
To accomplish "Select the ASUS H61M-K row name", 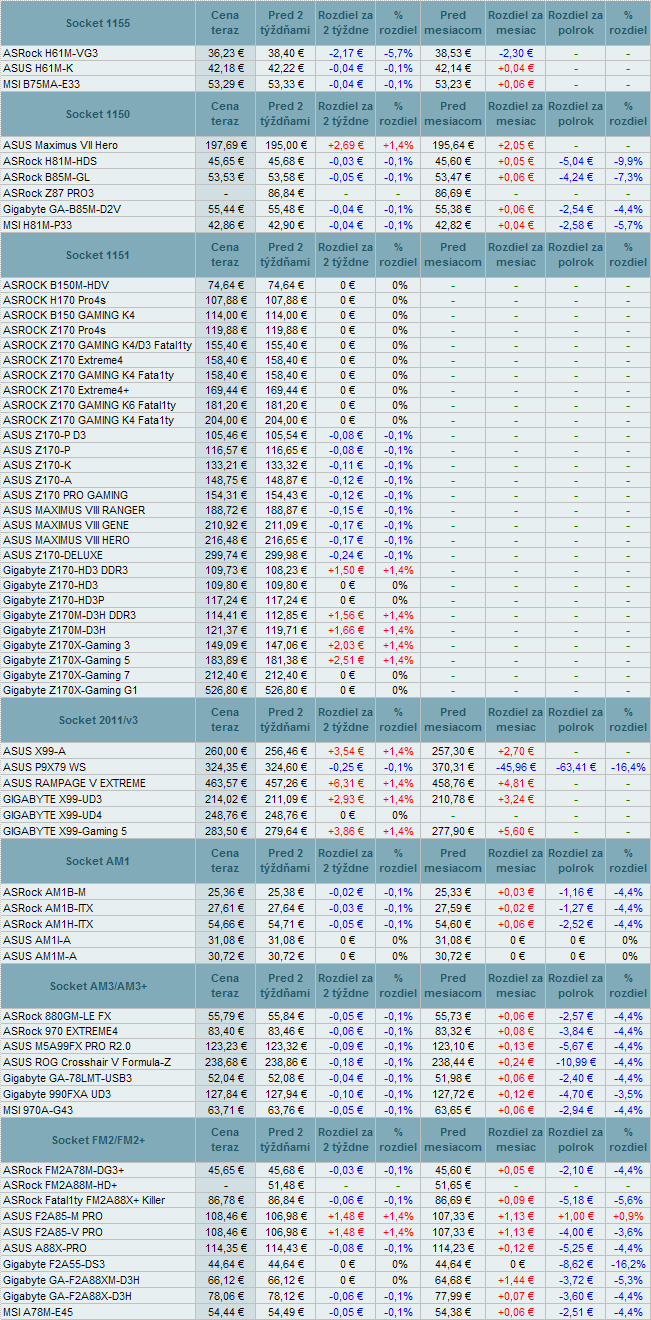I will [40, 68].
